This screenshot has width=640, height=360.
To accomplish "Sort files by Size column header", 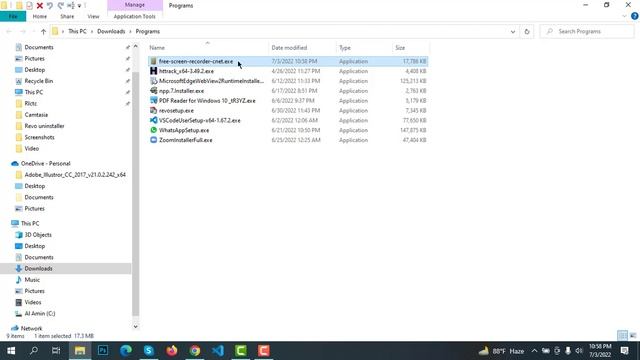I will [400, 48].
